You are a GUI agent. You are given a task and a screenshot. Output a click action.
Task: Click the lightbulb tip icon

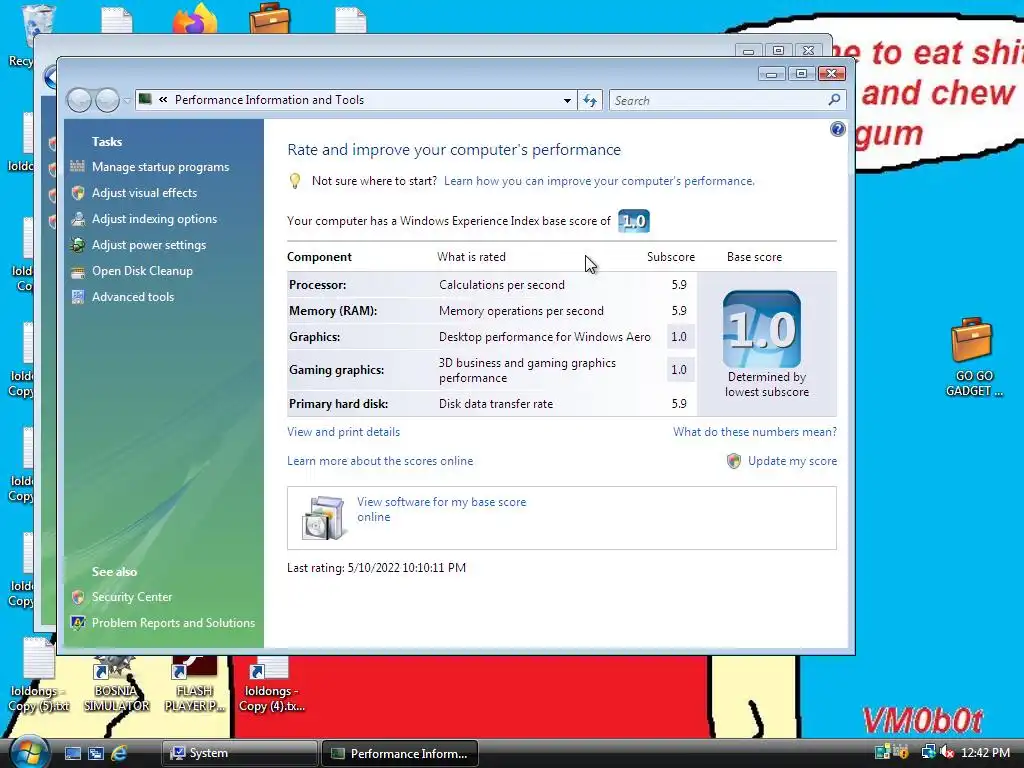click(295, 182)
